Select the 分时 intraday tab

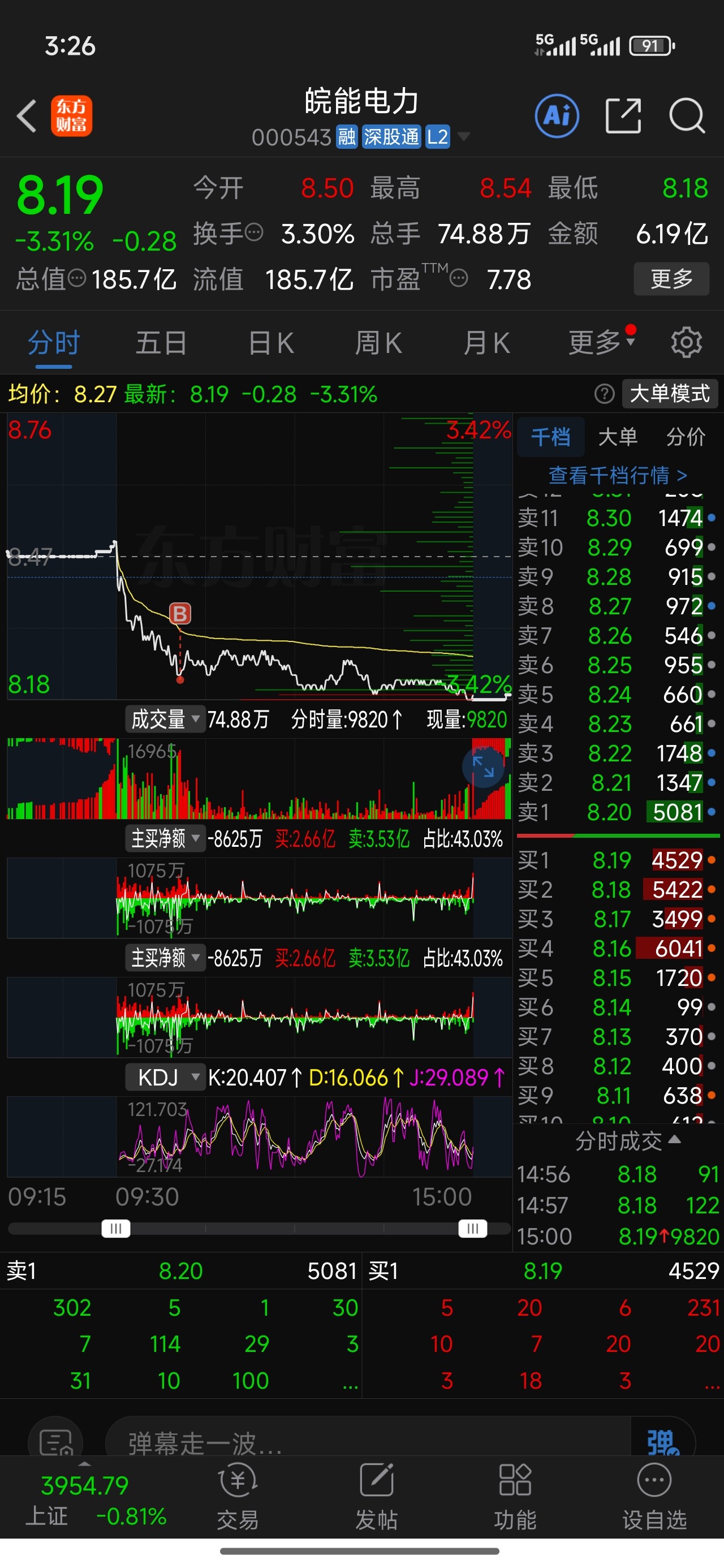pyautogui.click(x=54, y=343)
